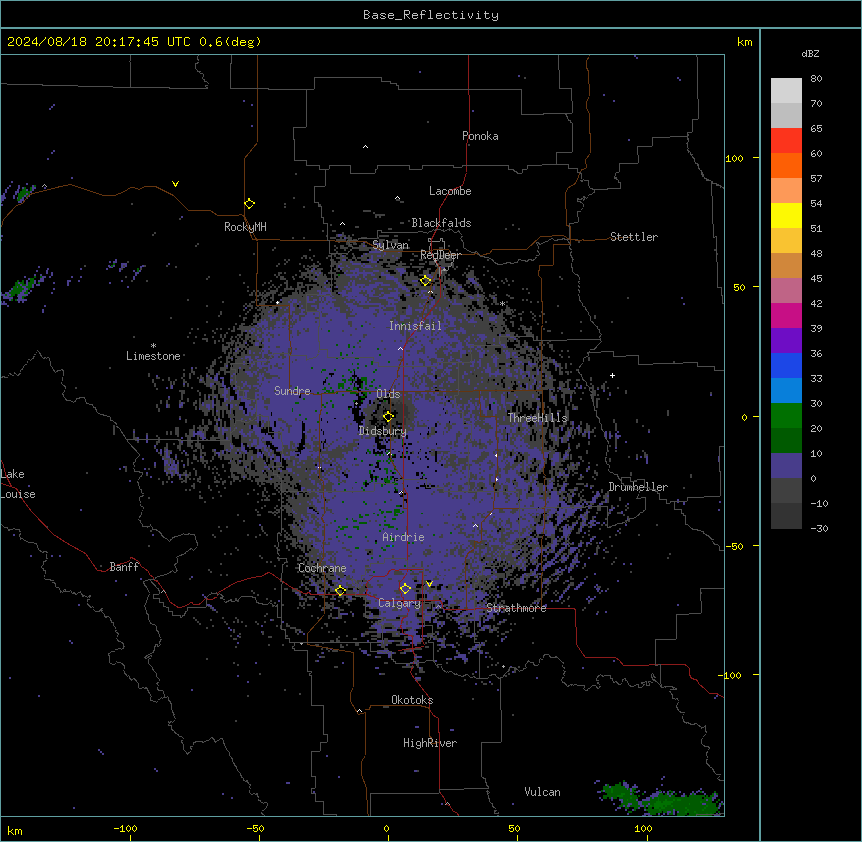Click the RedDeer city label

tap(440, 255)
